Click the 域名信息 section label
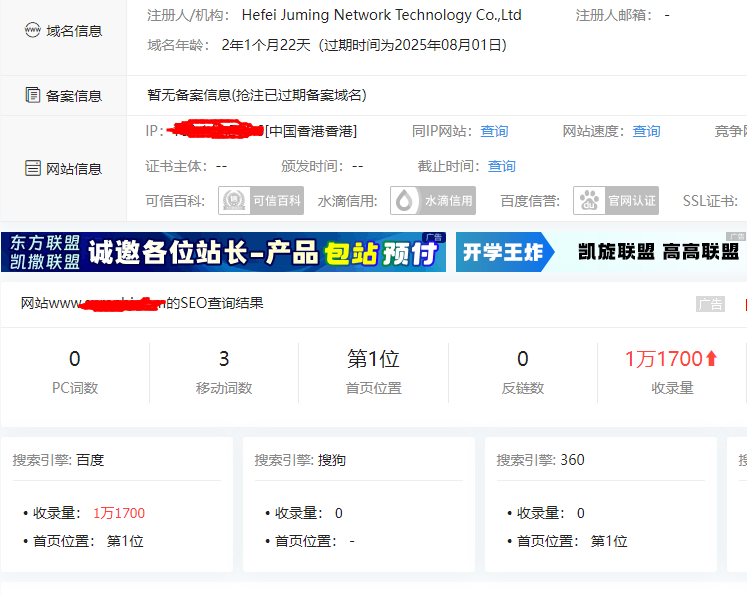The image size is (747, 595). tap(74, 31)
